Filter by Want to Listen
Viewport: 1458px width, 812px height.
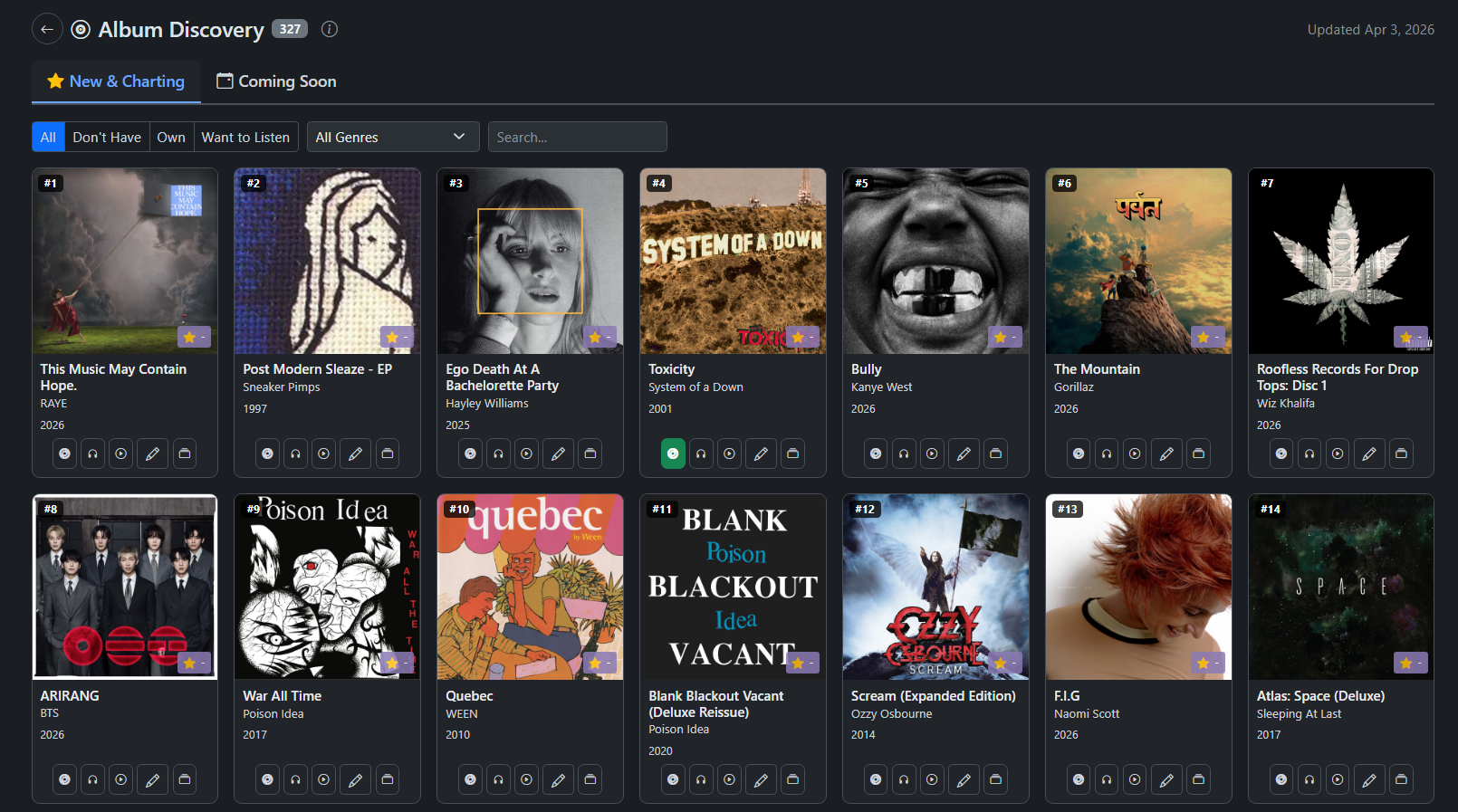tap(245, 137)
